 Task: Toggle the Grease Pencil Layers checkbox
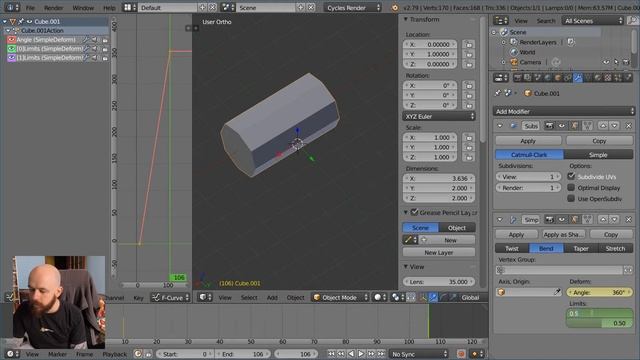click(414, 212)
